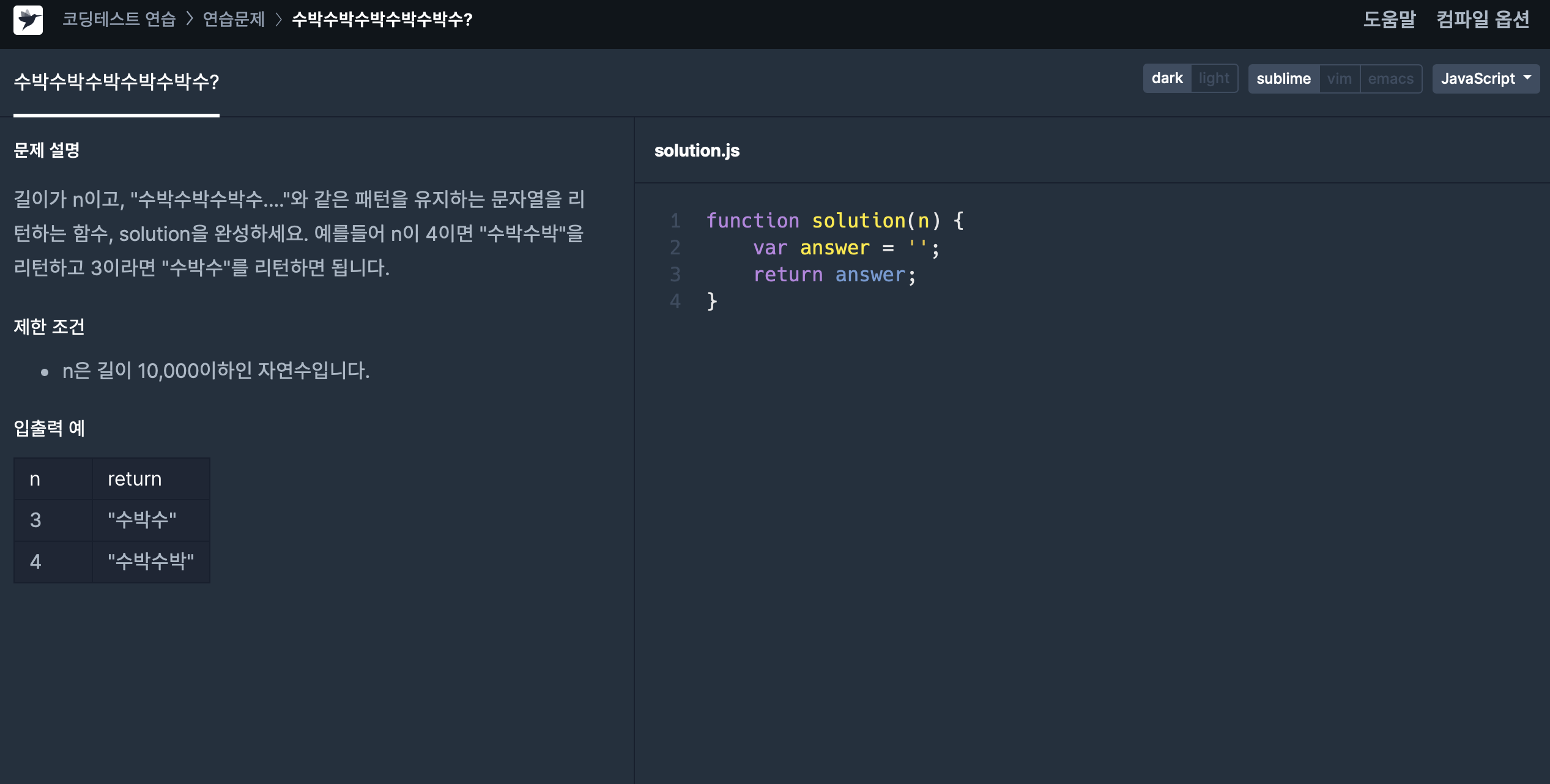Click the Programmers bird logo icon
This screenshot has height=784, width=1550.
(x=28, y=20)
